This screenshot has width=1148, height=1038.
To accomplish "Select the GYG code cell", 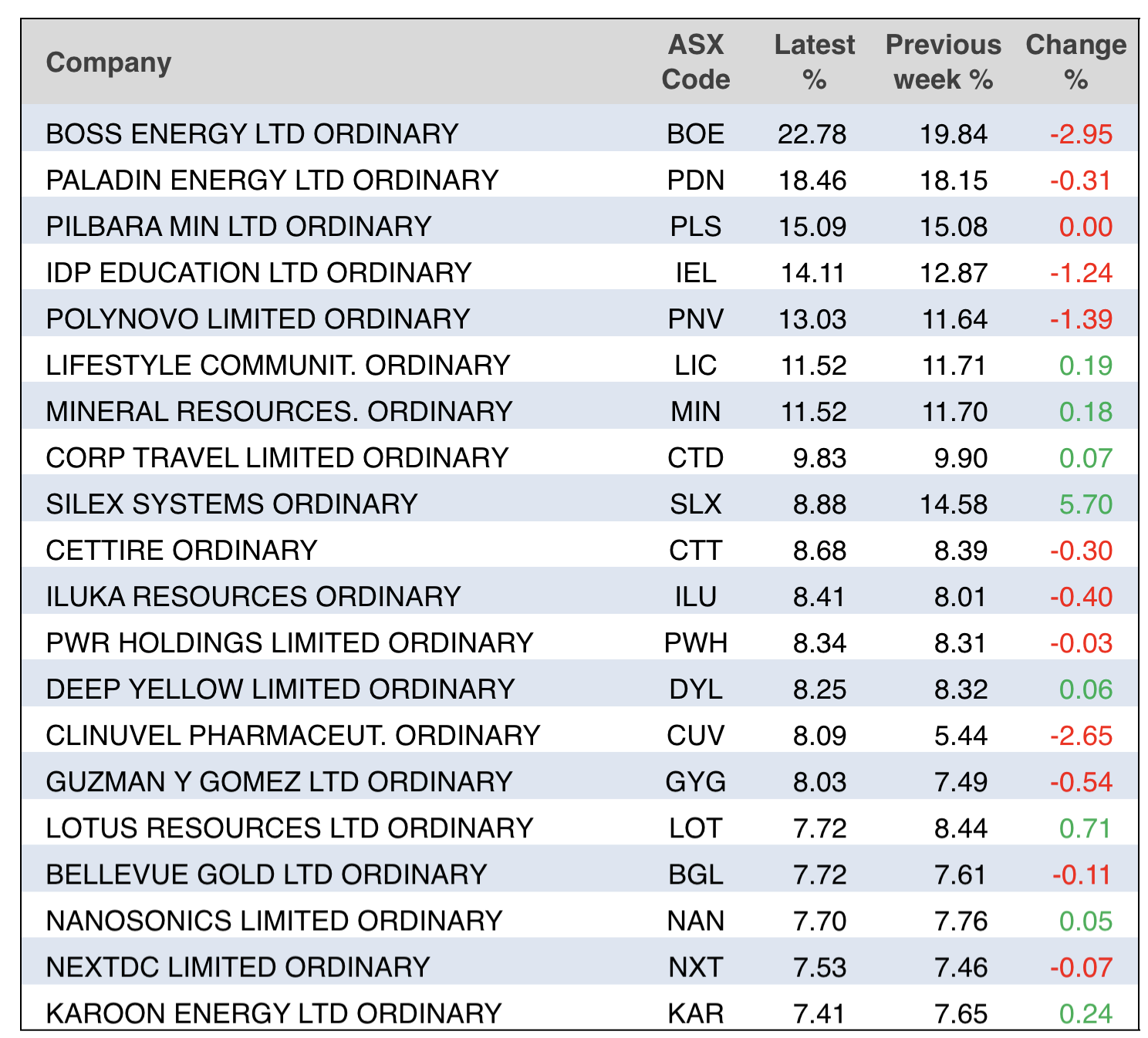I will [x=695, y=782].
